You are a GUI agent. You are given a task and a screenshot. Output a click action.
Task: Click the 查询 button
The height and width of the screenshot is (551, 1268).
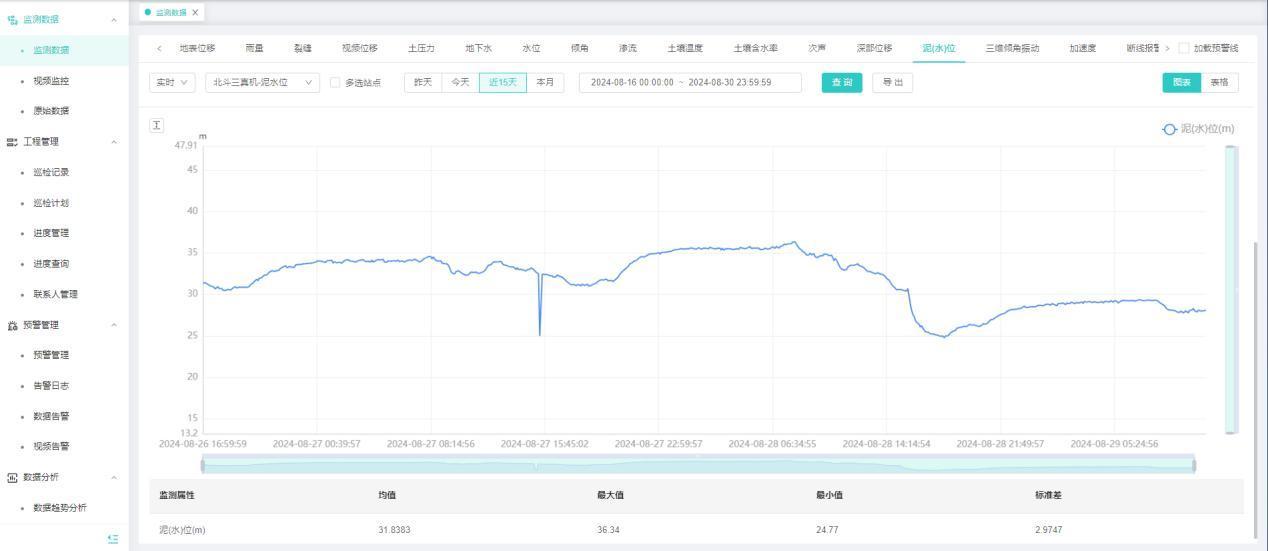[x=842, y=83]
